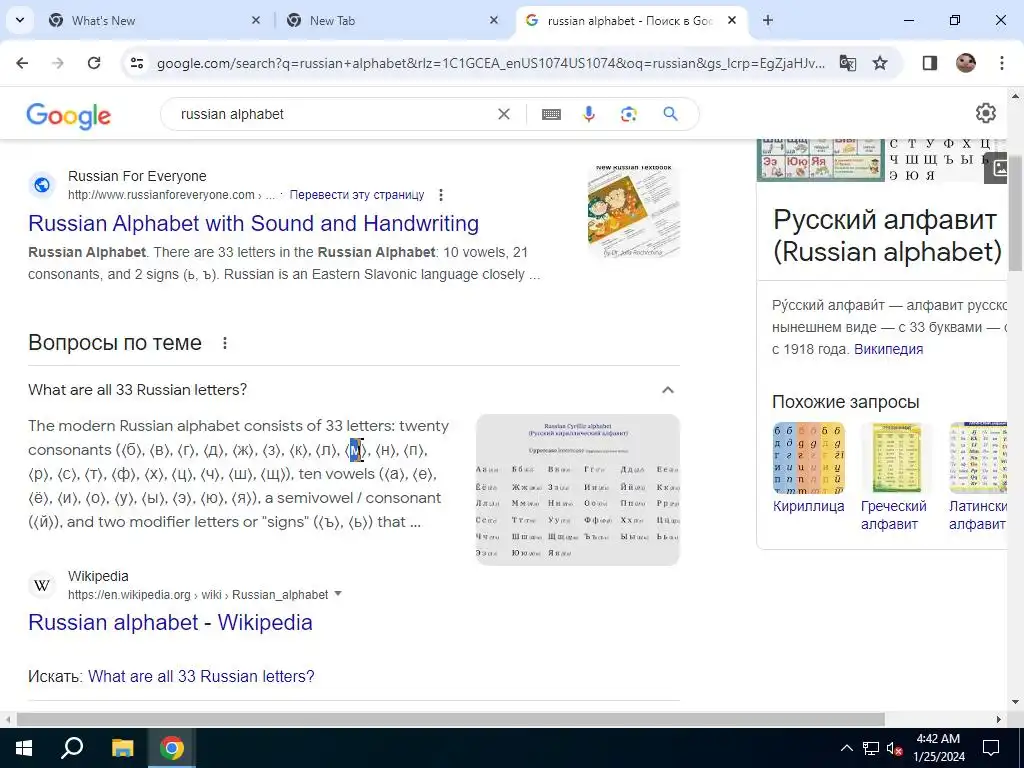Image resolution: width=1024 pixels, height=768 pixels.
Task: Reload the current page
Action: pos(94,63)
